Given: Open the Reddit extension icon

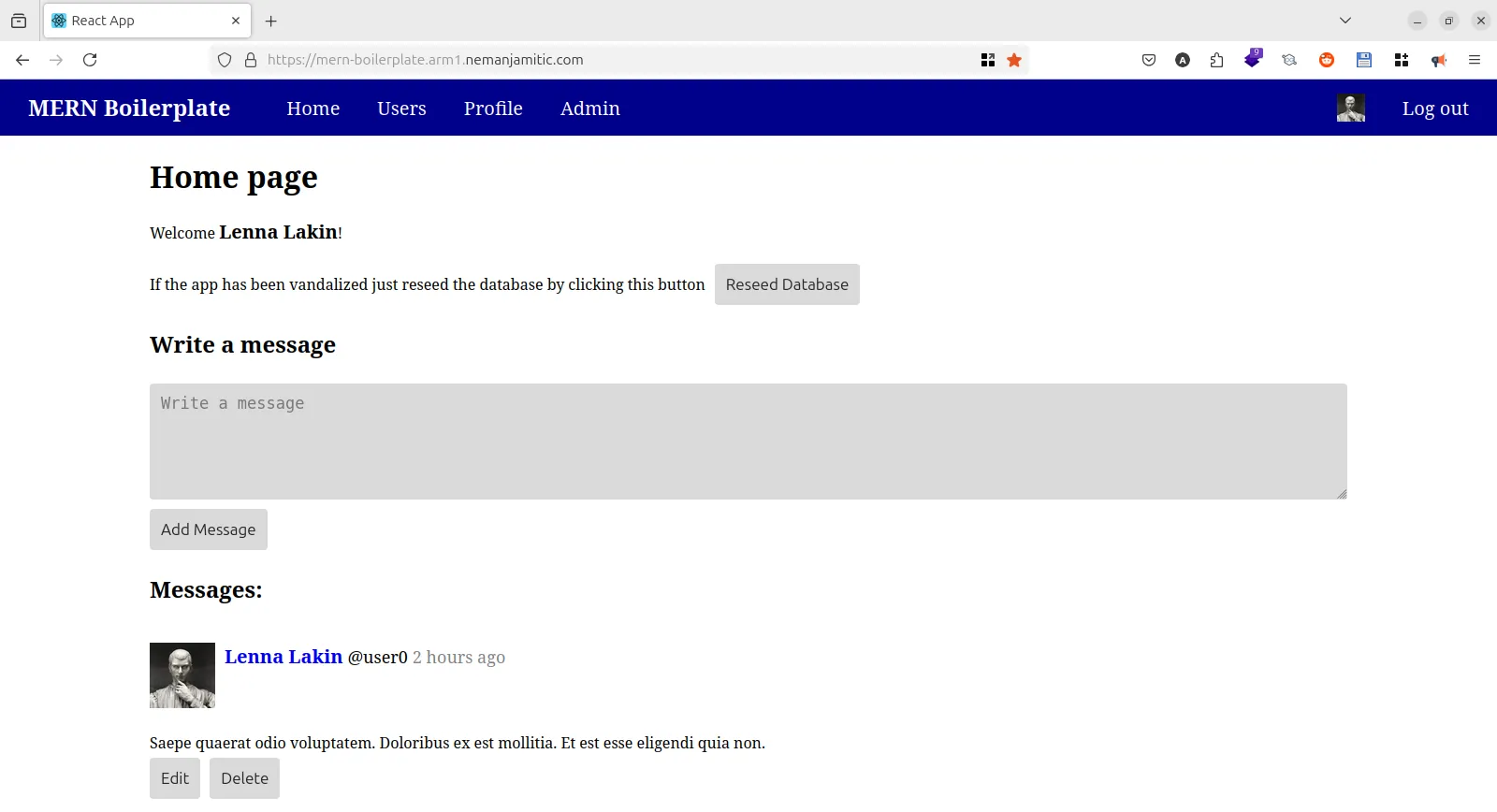Looking at the screenshot, I should (x=1327, y=60).
